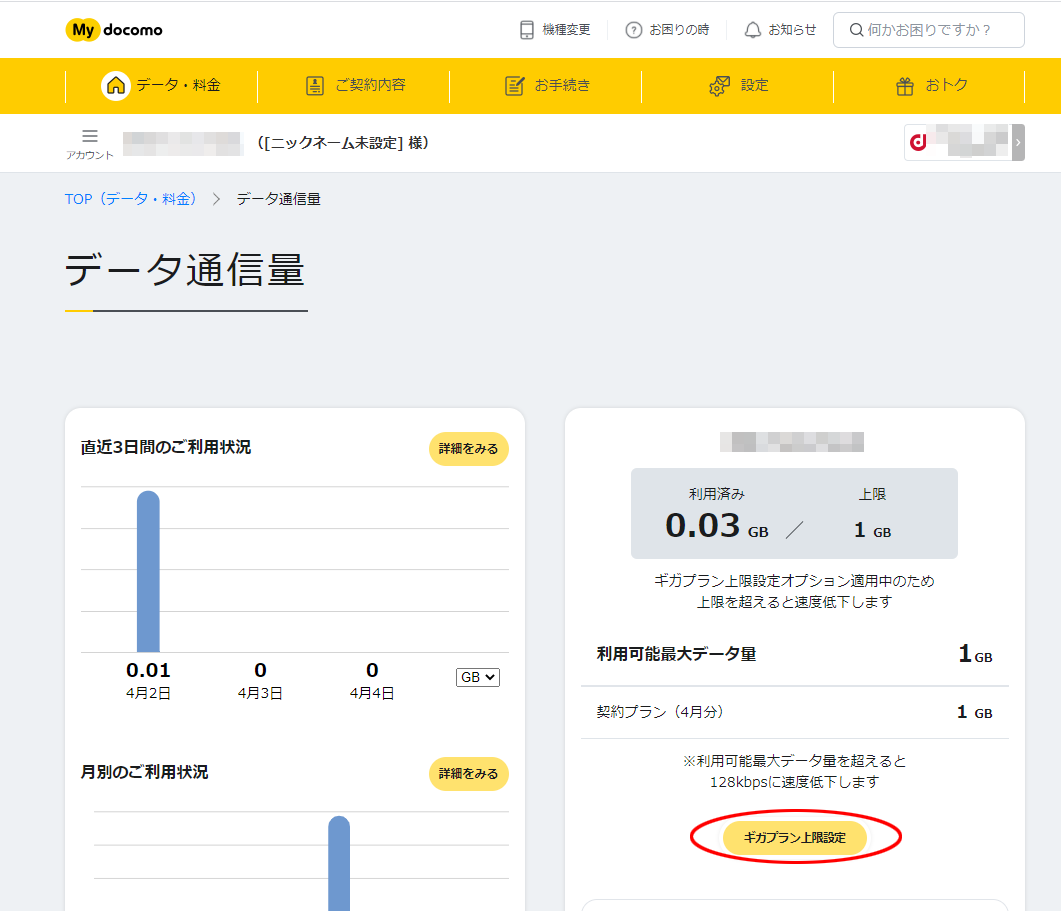Click the My docomo logo

114,30
